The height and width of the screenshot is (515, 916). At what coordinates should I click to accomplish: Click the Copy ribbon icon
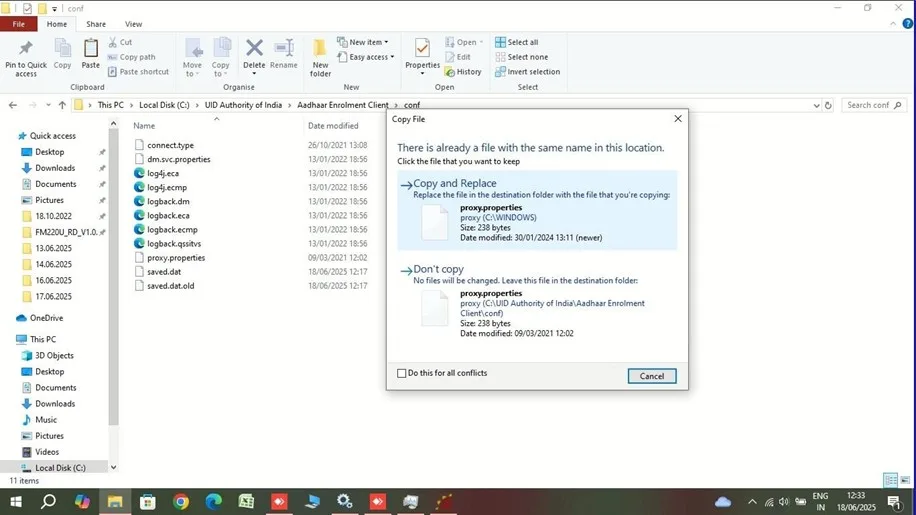[x=63, y=48]
